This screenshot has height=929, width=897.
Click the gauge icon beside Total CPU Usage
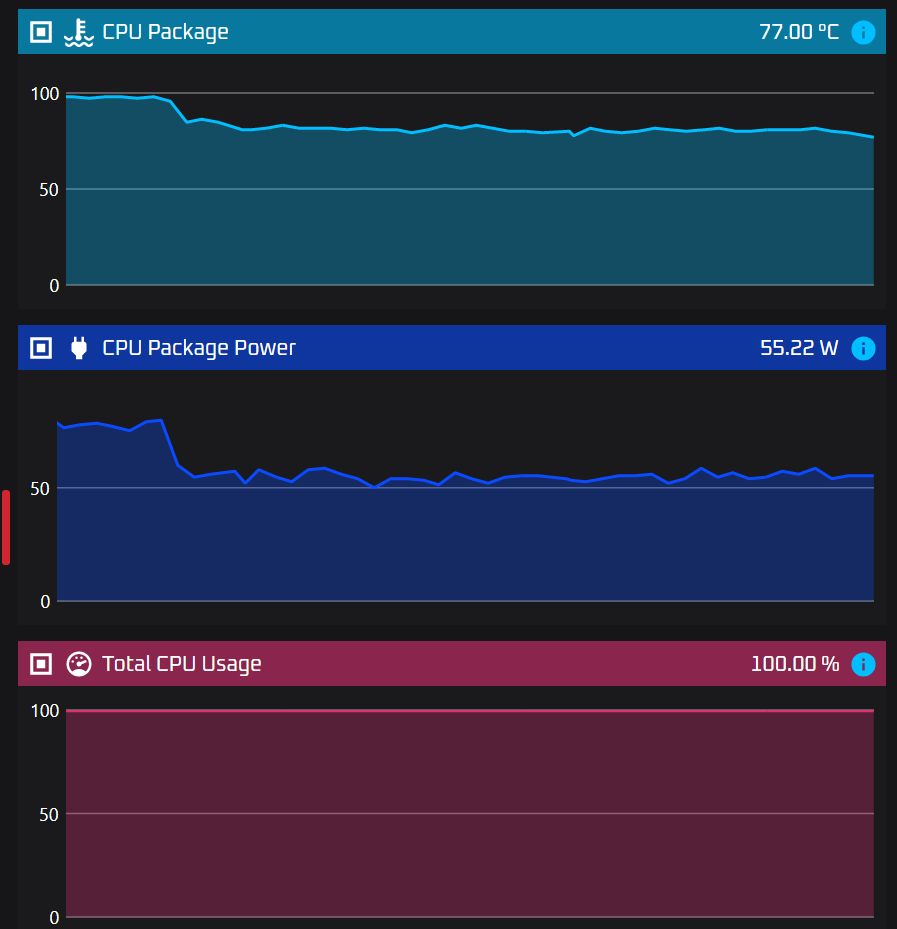(78, 664)
